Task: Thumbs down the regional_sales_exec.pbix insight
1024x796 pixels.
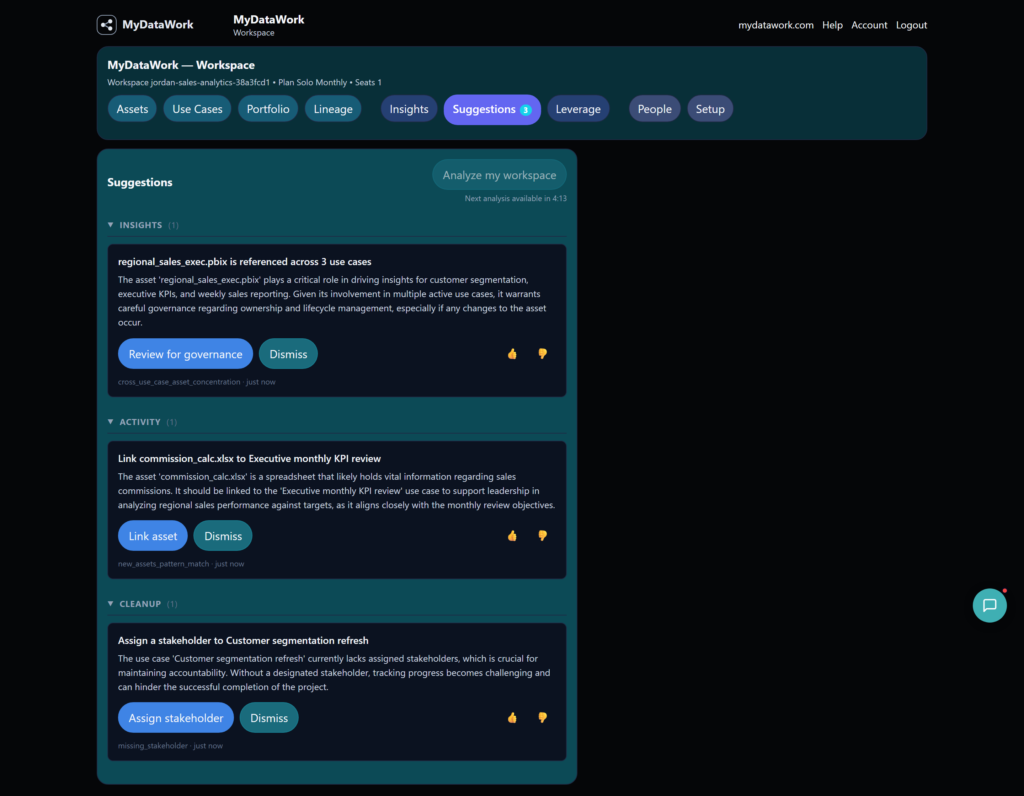Action: [542, 354]
